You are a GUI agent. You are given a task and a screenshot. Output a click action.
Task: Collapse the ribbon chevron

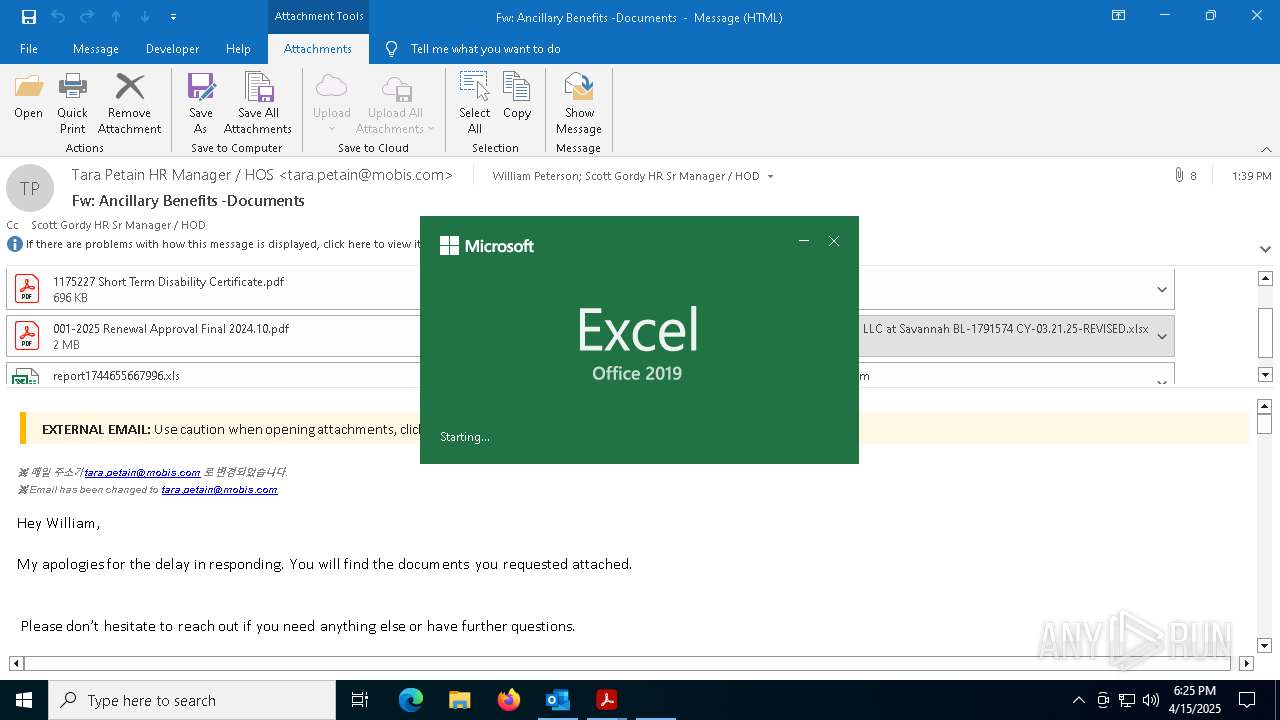point(1266,149)
